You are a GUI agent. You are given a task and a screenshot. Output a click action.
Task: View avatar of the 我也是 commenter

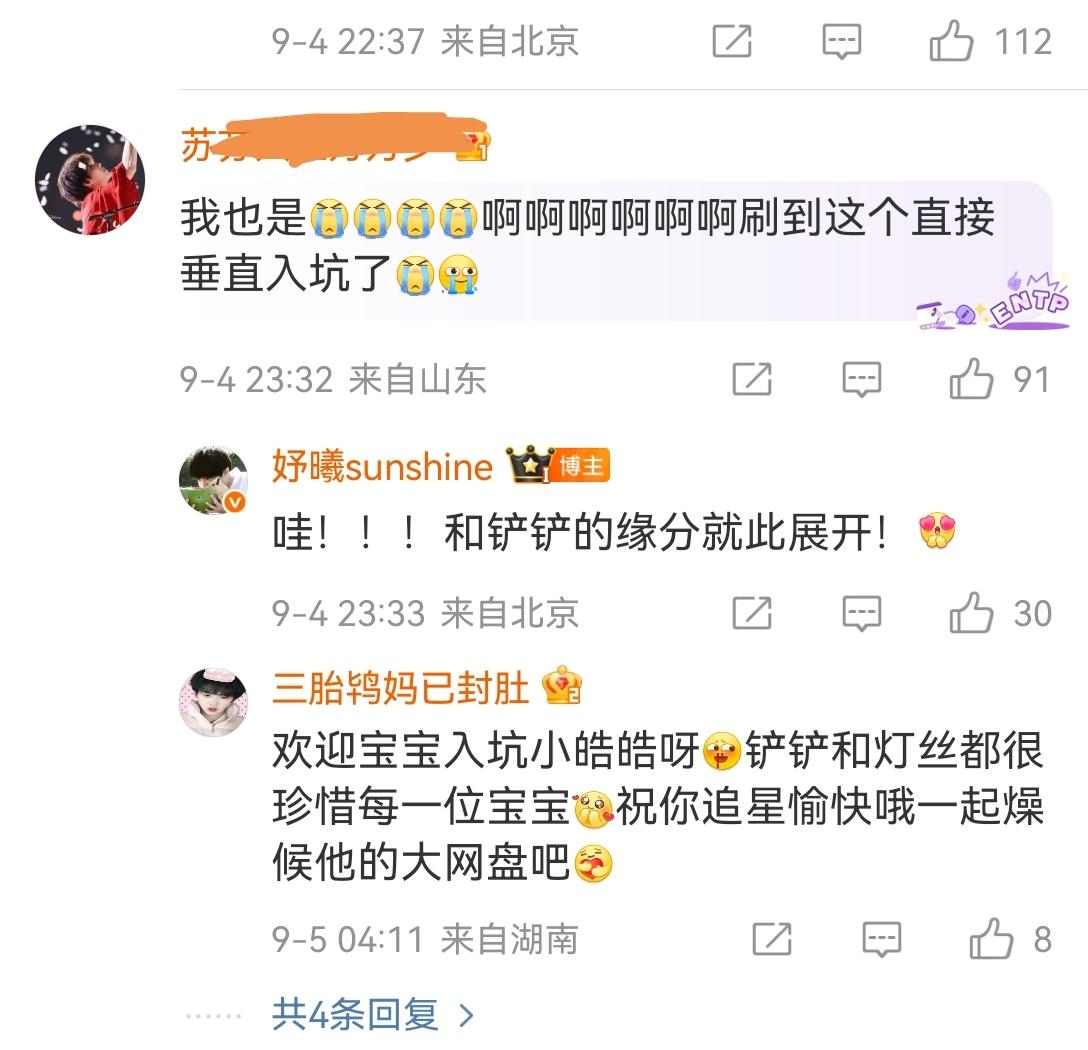(x=90, y=180)
